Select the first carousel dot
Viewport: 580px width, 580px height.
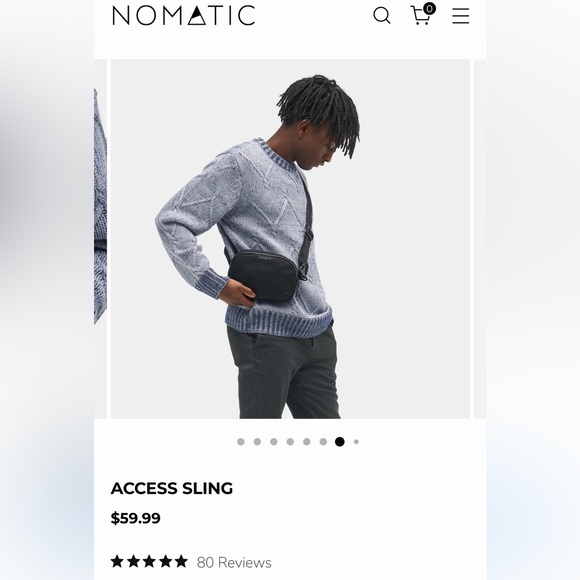click(241, 442)
